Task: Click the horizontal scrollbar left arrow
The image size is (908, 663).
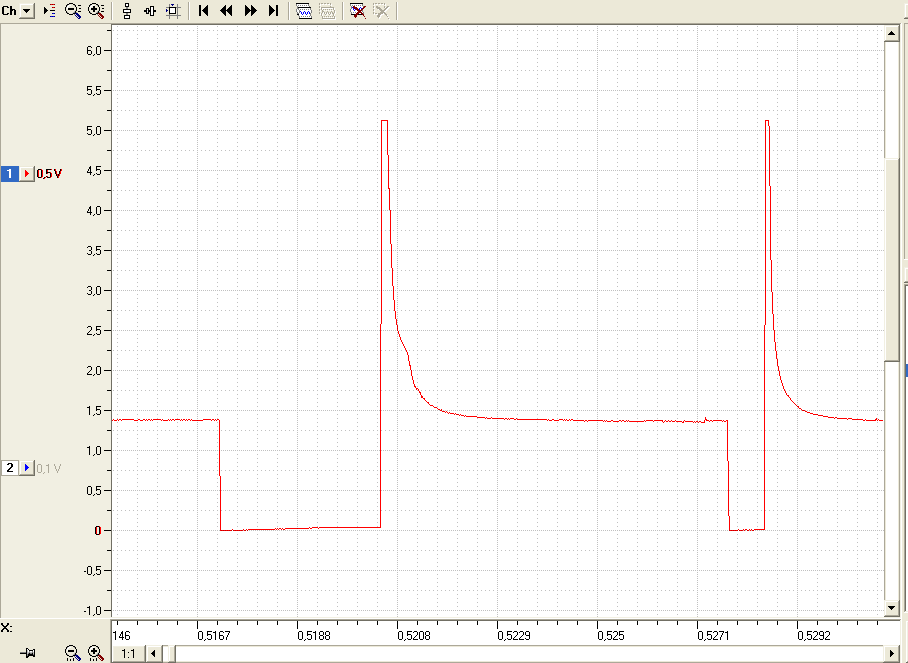Action: tap(153, 654)
